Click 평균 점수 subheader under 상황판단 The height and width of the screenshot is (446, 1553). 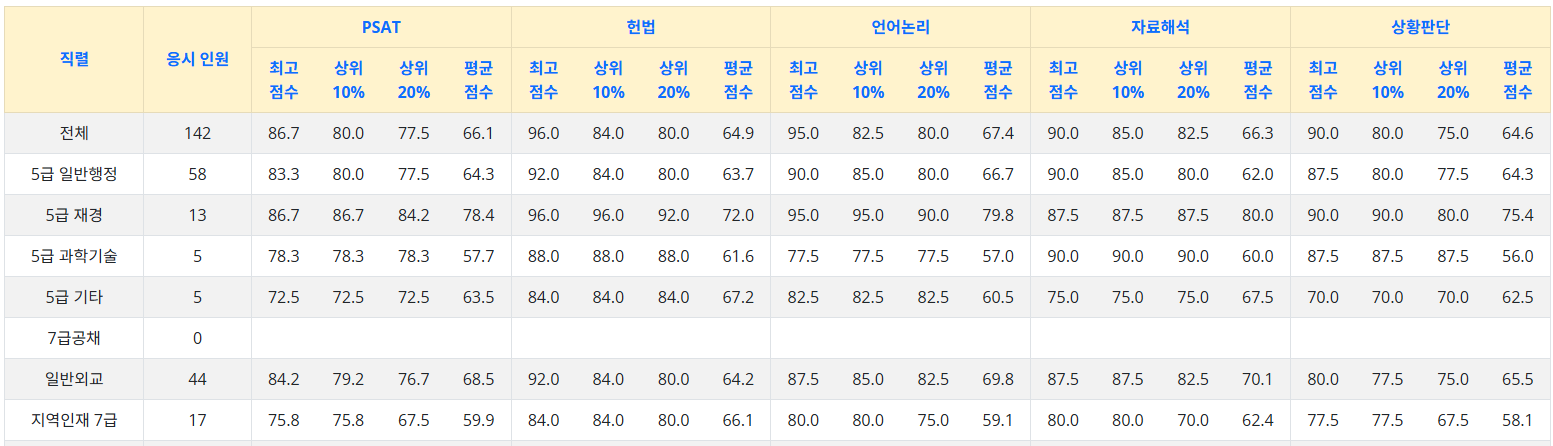point(1517,80)
